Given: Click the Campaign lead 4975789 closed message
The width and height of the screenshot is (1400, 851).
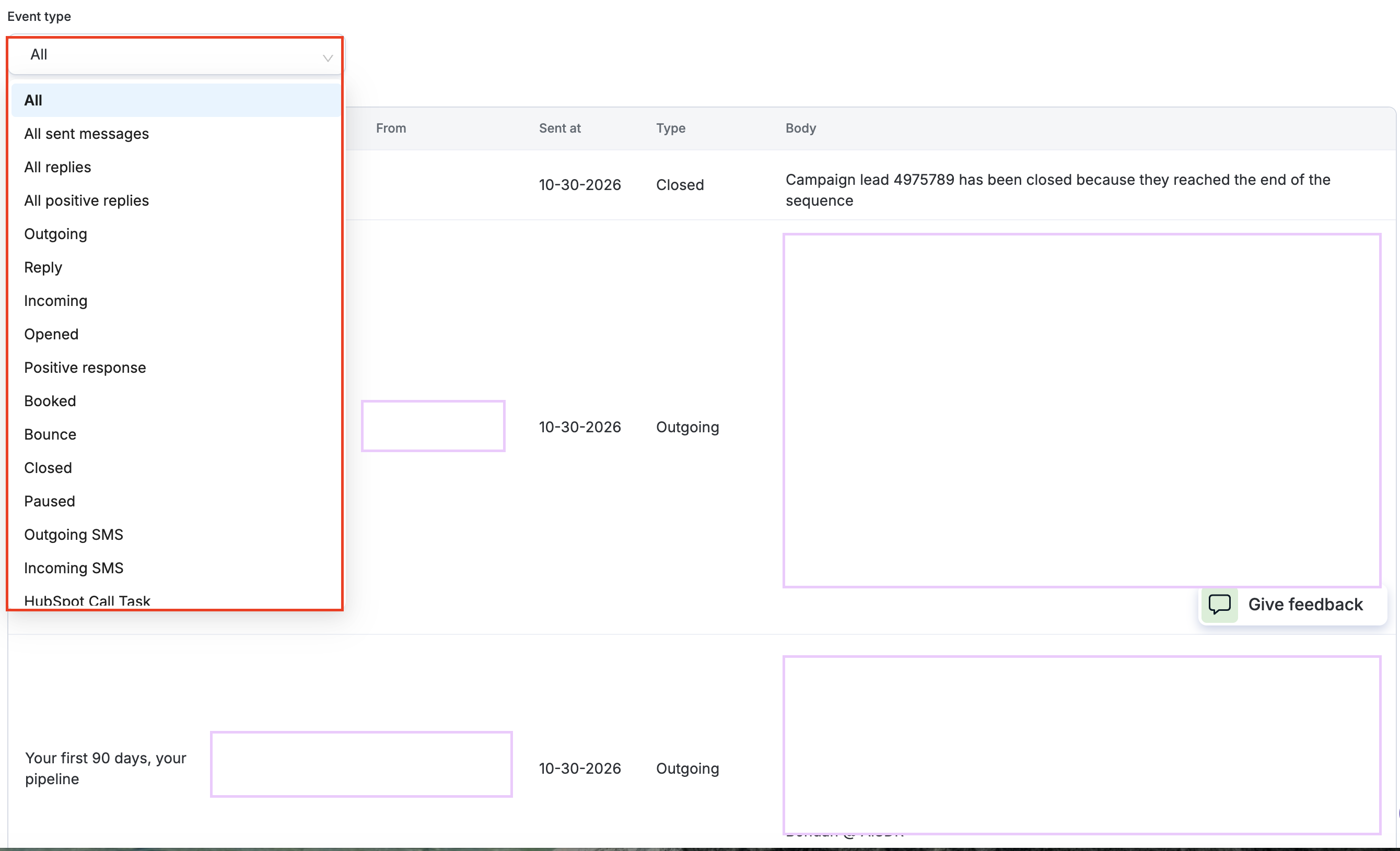Looking at the screenshot, I should coord(1057,190).
